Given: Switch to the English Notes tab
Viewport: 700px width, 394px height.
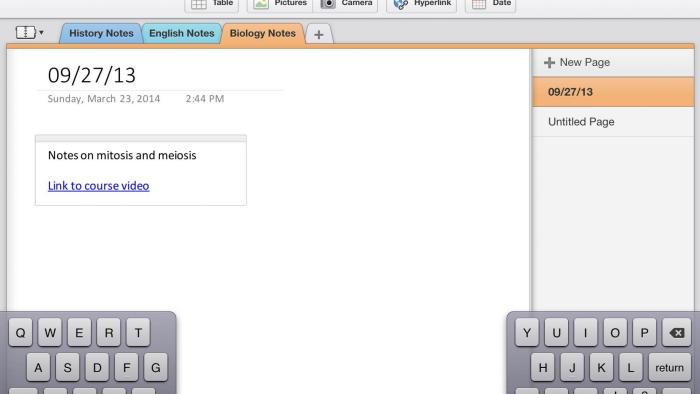Looking at the screenshot, I should click(x=182, y=33).
